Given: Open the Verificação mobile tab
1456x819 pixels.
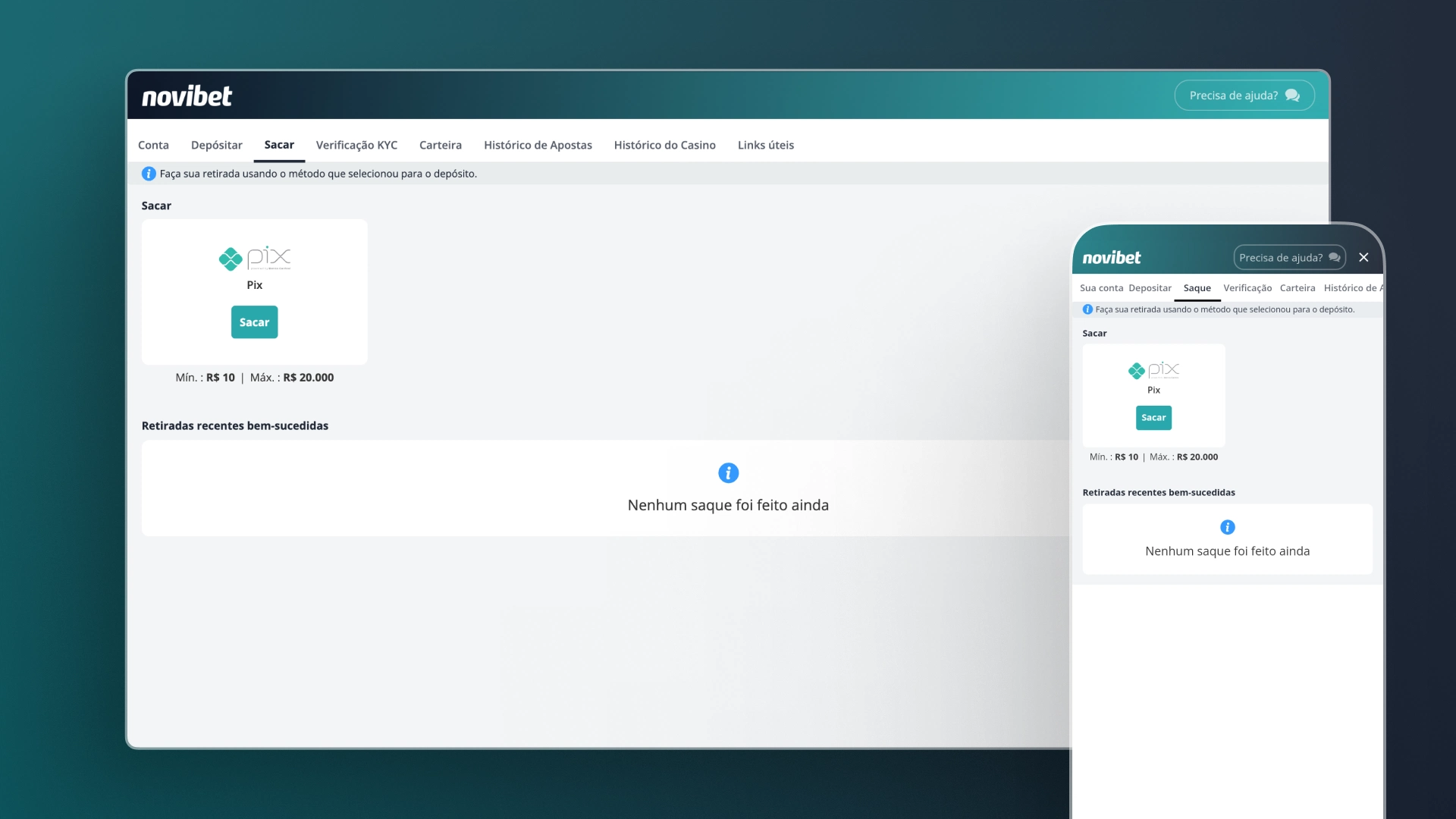Looking at the screenshot, I should (x=1247, y=288).
